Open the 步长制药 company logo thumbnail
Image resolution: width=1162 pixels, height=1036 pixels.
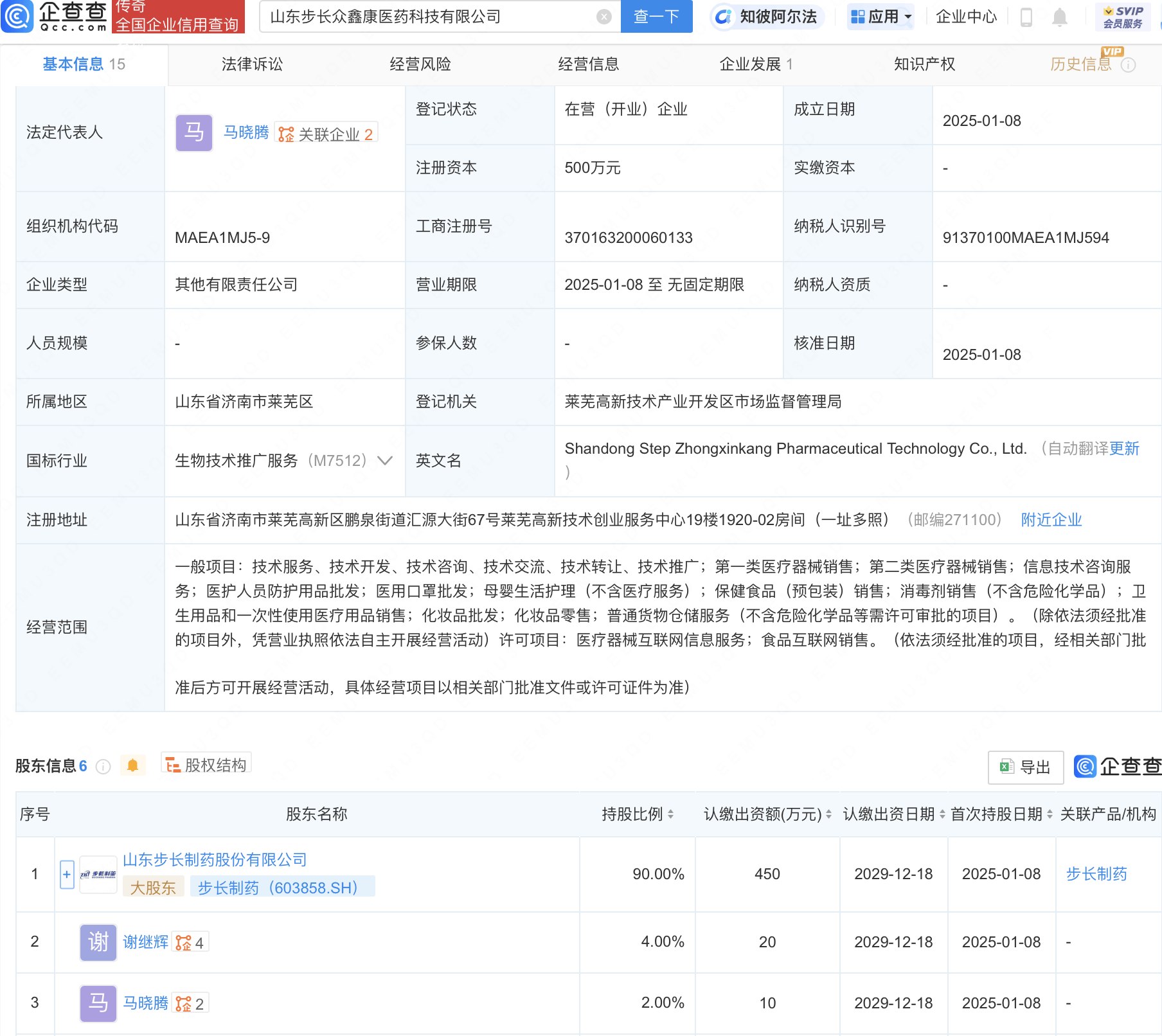[x=98, y=875]
